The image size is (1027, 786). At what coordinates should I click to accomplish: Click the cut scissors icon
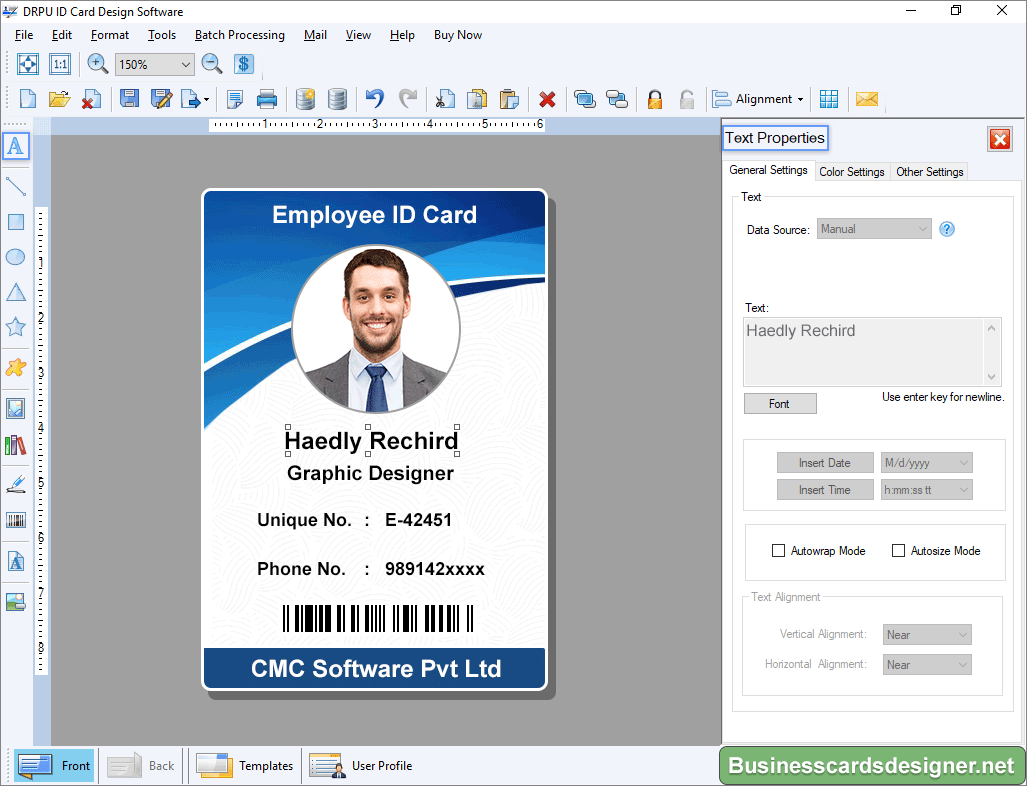(x=445, y=99)
